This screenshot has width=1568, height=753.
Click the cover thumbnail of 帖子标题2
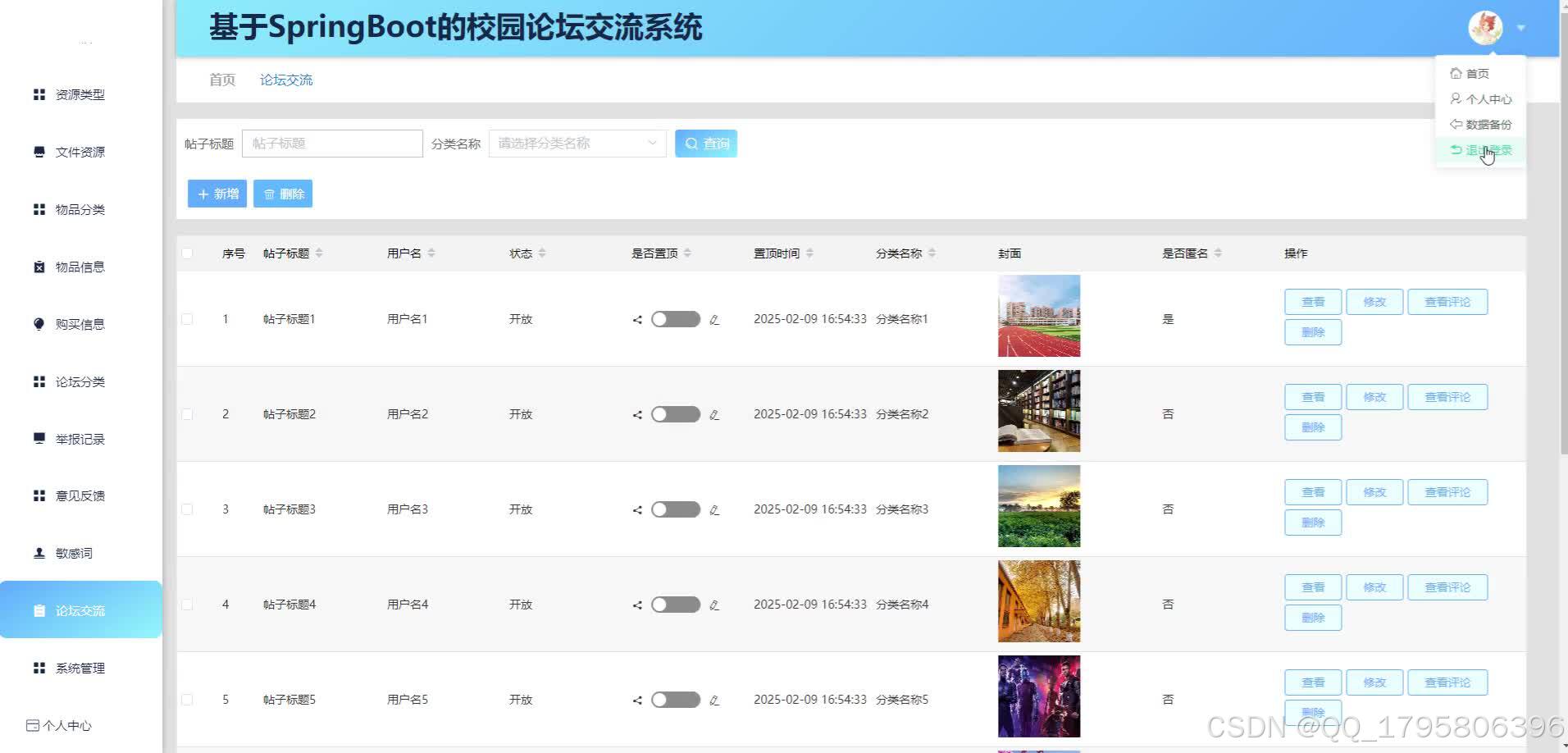[x=1038, y=410]
